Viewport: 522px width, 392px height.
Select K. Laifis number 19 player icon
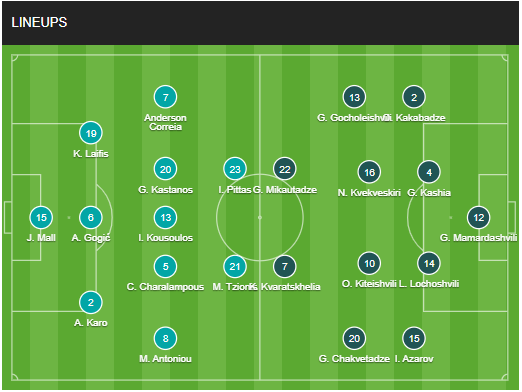coord(91,133)
